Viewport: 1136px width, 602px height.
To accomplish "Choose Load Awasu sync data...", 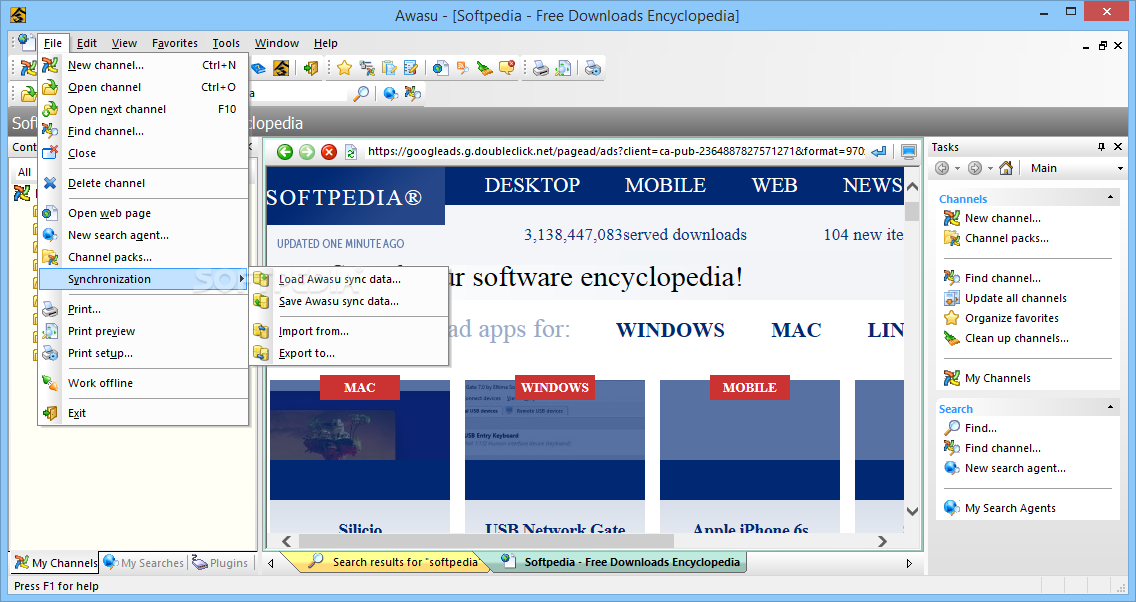I will [x=349, y=279].
